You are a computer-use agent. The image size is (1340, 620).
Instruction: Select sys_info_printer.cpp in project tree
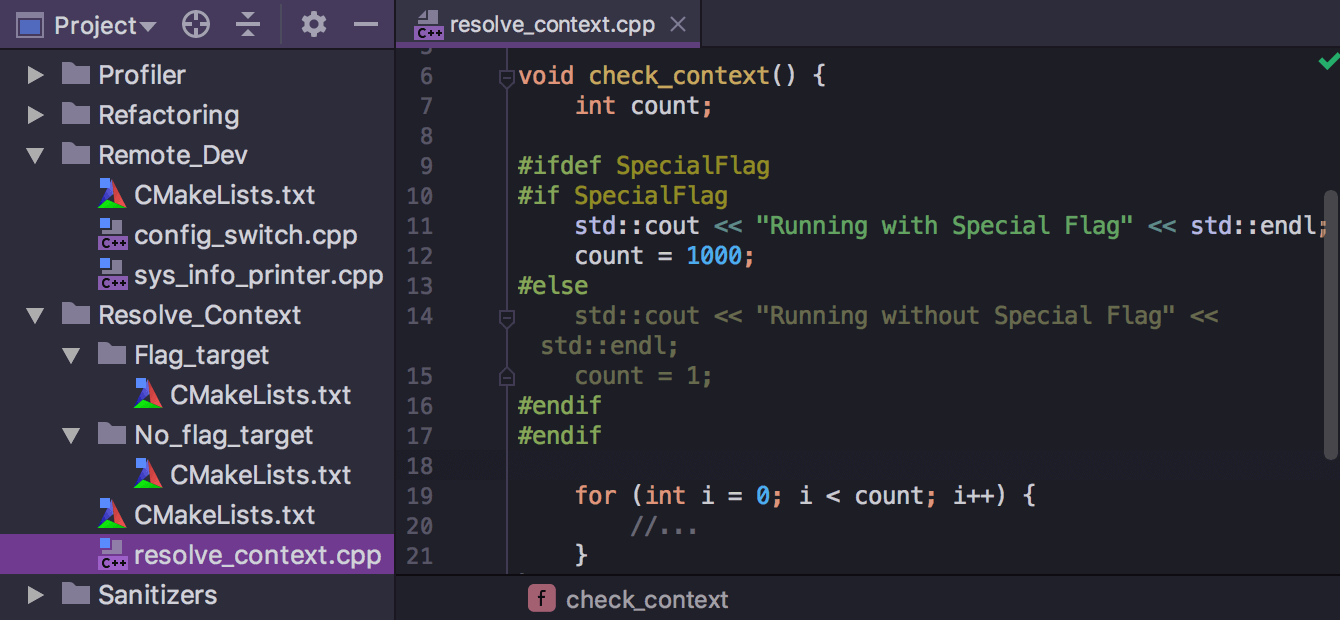(258, 275)
